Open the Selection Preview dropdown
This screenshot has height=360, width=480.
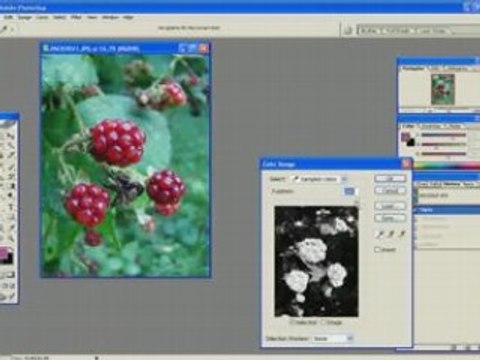(333, 339)
